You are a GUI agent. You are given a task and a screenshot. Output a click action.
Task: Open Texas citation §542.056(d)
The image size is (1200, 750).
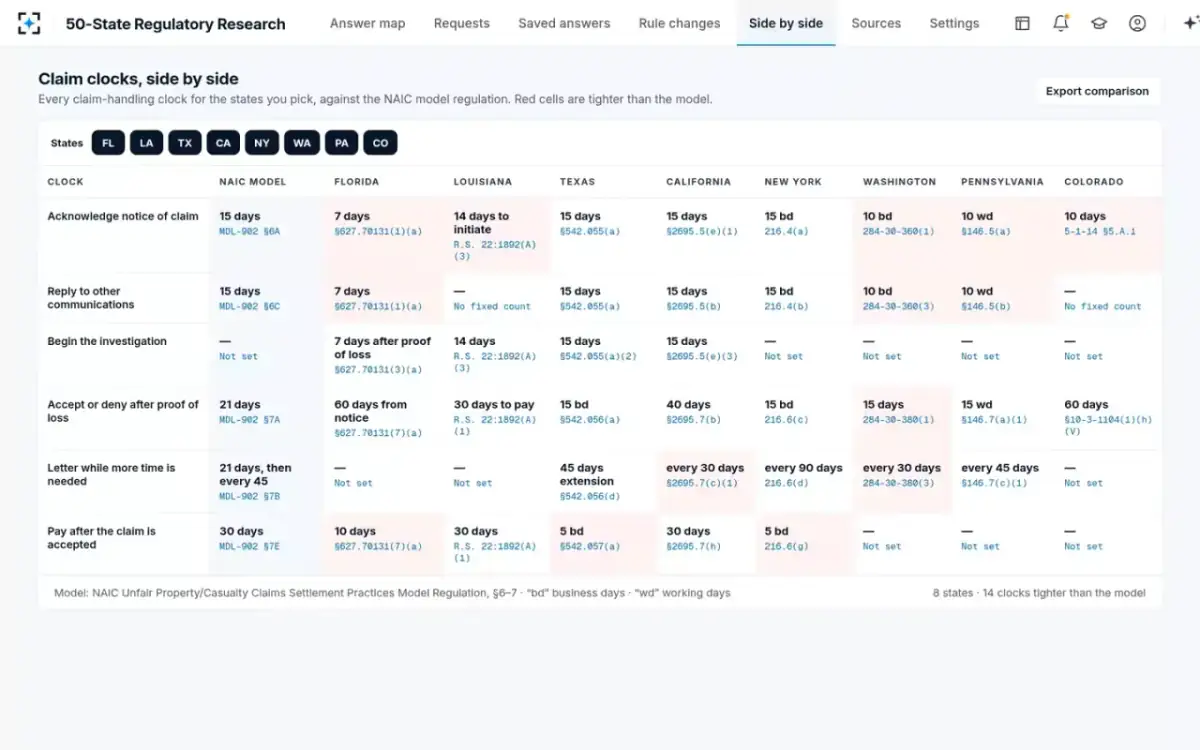point(590,496)
